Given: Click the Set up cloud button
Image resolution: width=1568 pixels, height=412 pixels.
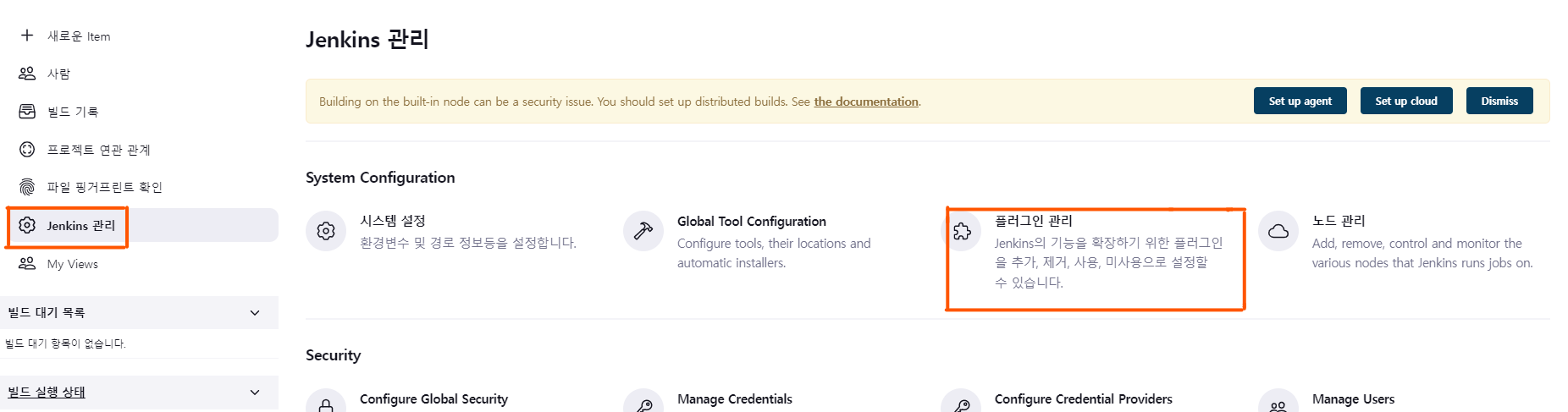Looking at the screenshot, I should click(x=1405, y=101).
